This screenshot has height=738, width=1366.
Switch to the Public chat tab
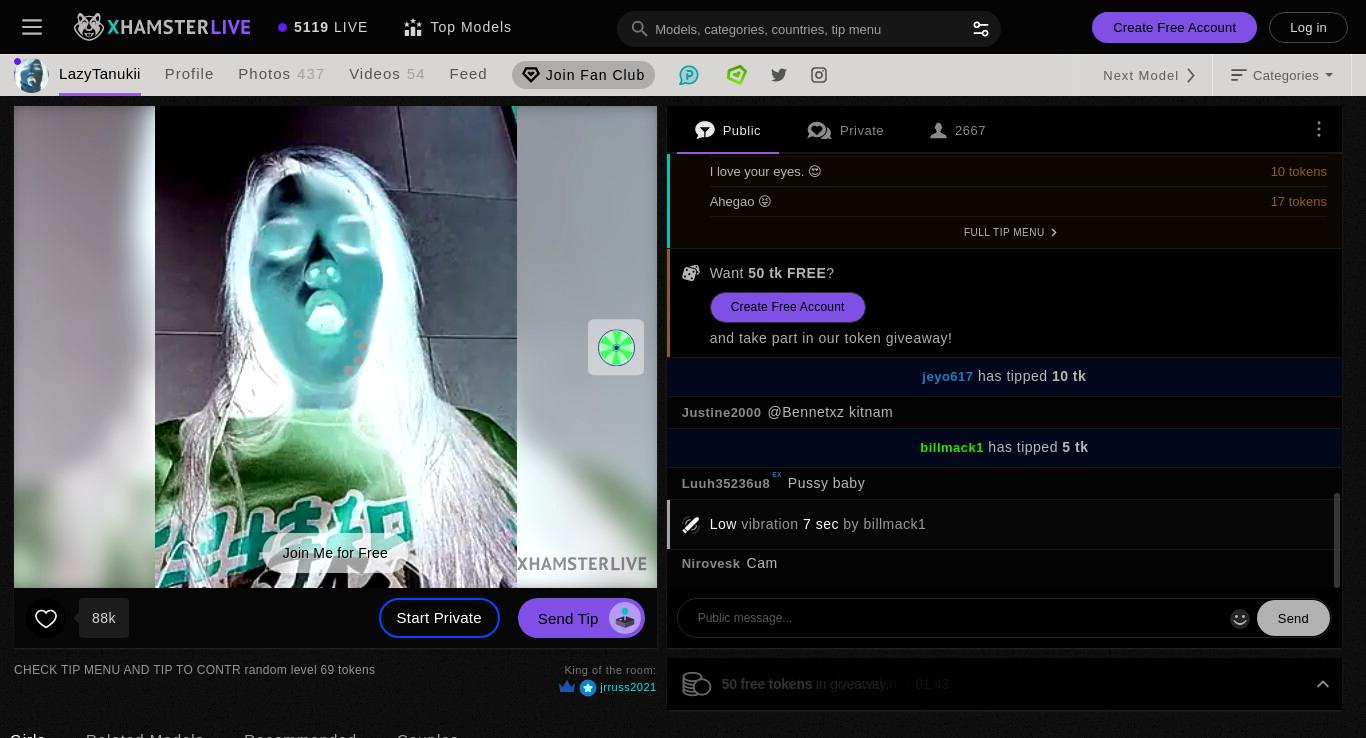(728, 130)
